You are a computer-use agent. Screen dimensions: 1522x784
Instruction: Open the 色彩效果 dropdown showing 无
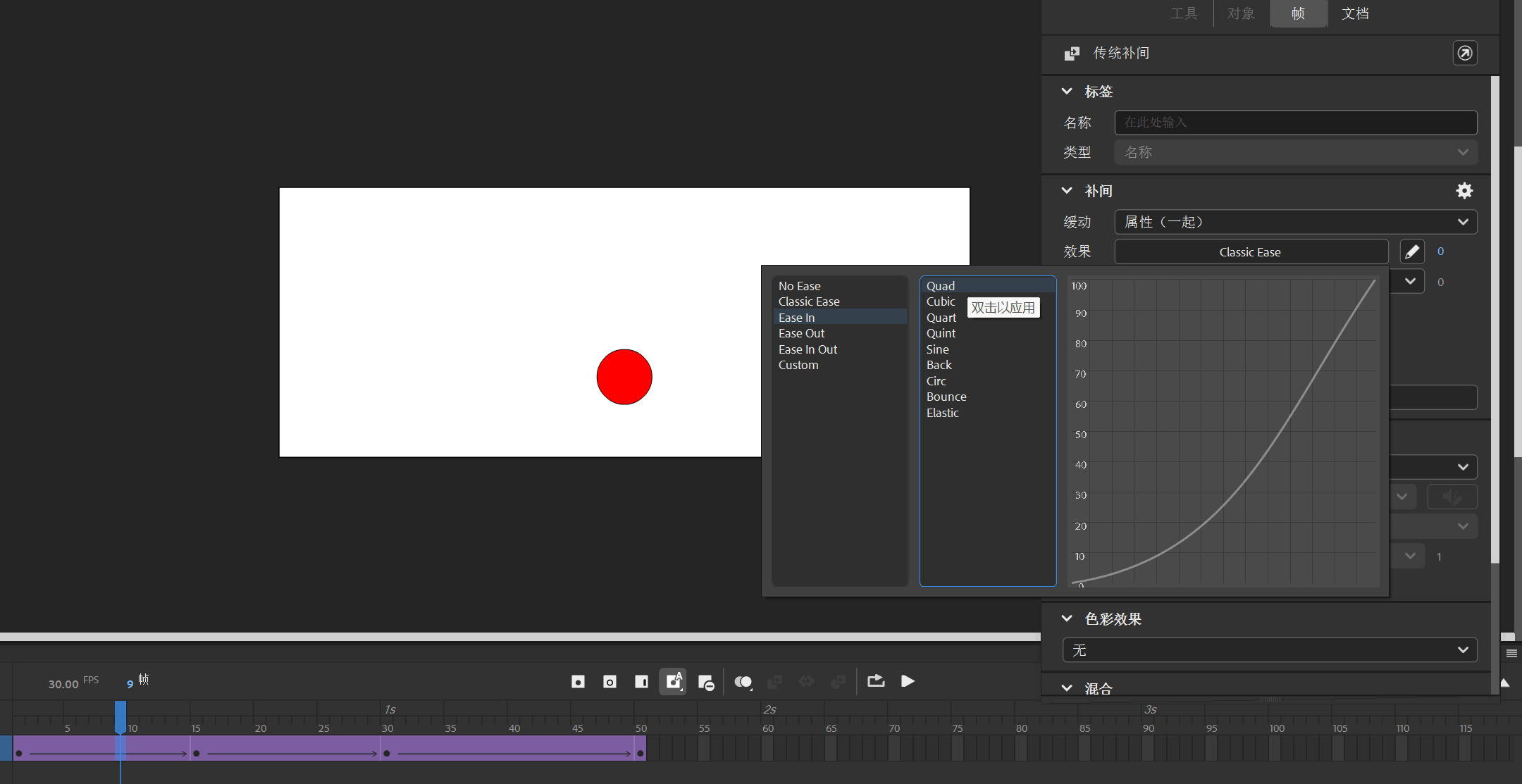click(x=1269, y=650)
